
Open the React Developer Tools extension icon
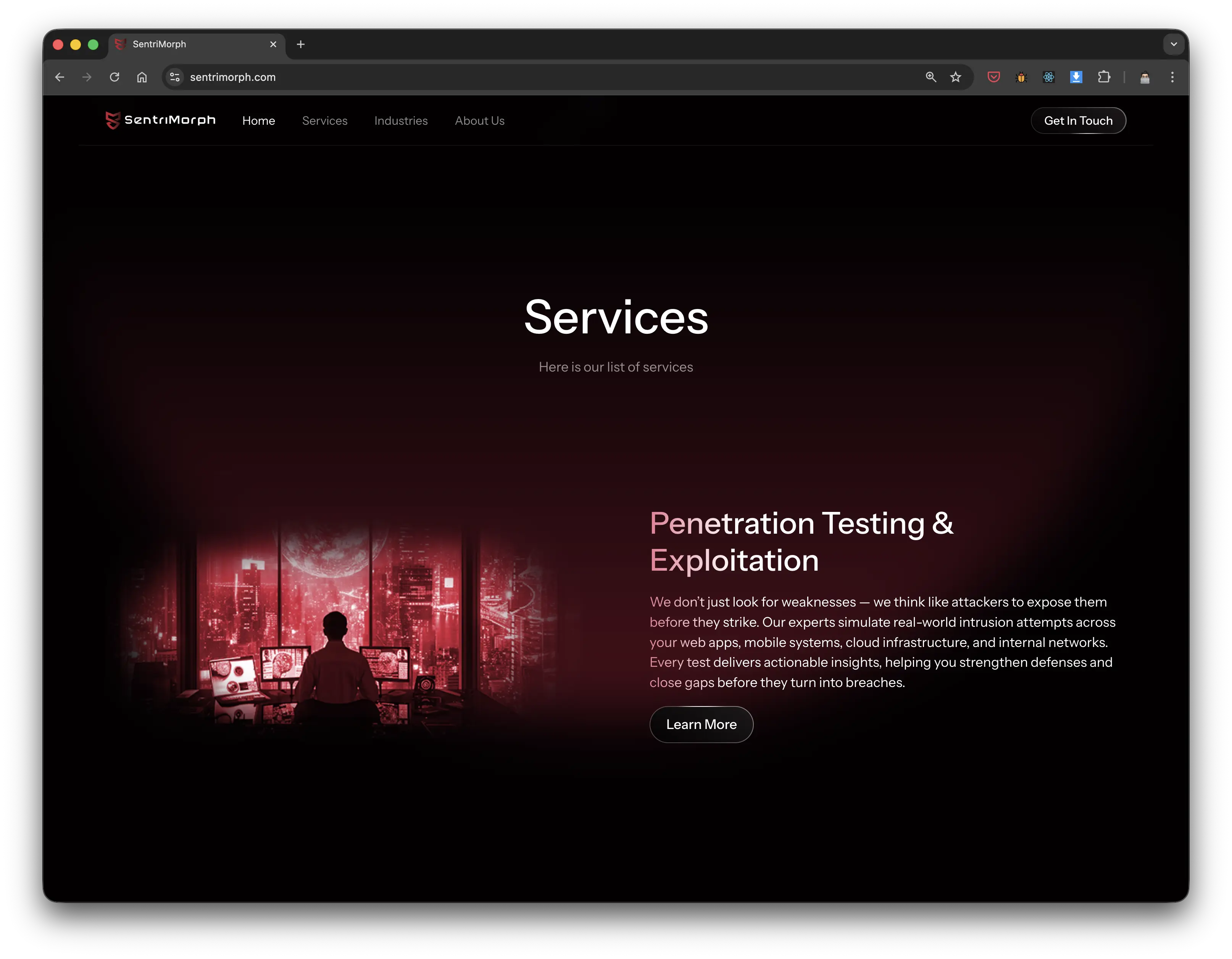click(x=1049, y=77)
